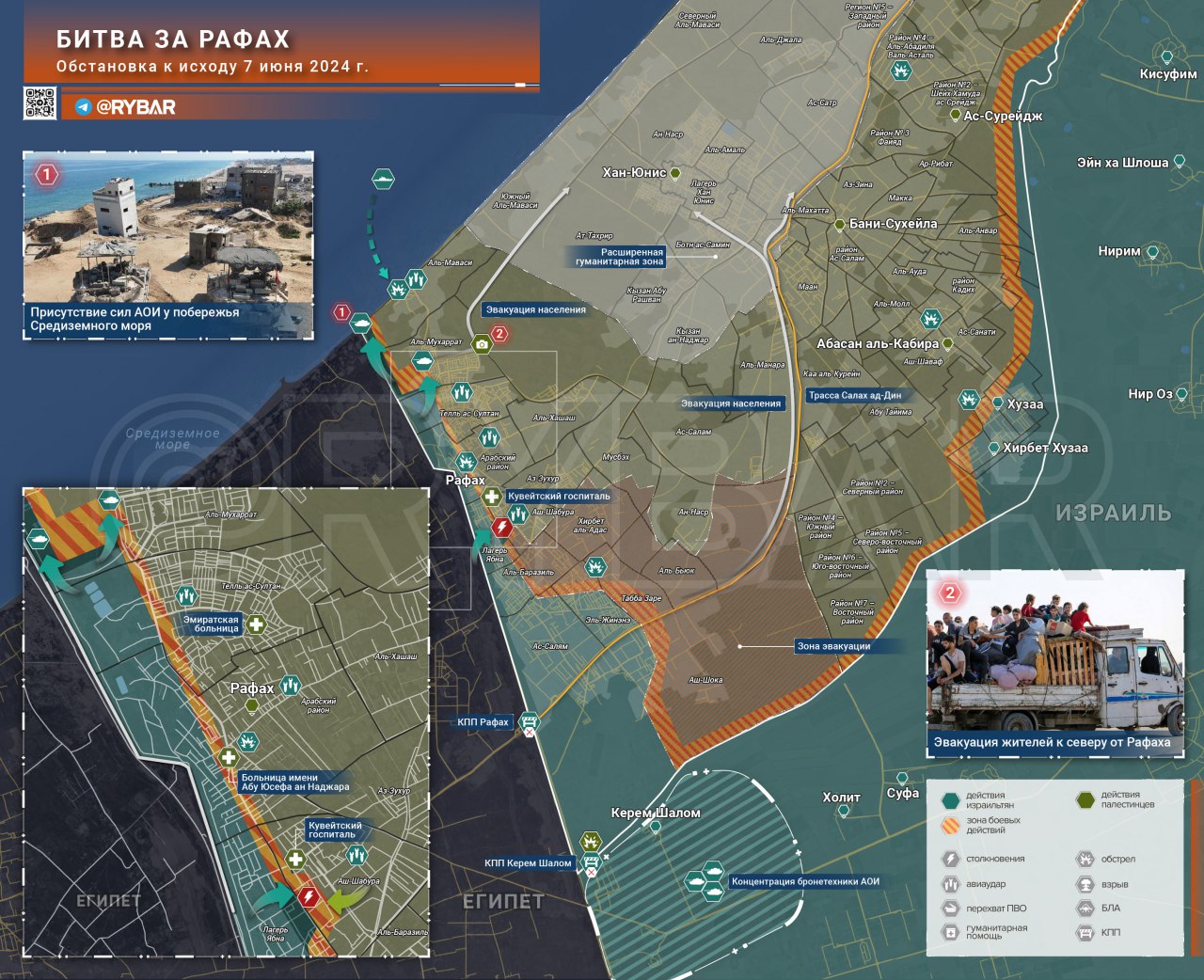
Task: Click the КПП Керем Шалом label
Action: click(528, 862)
